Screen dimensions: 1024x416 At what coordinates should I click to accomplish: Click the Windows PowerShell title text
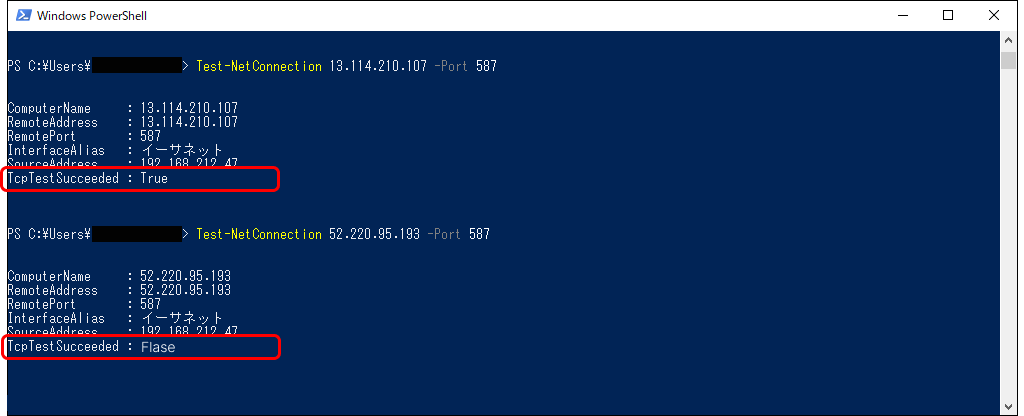tap(92, 16)
